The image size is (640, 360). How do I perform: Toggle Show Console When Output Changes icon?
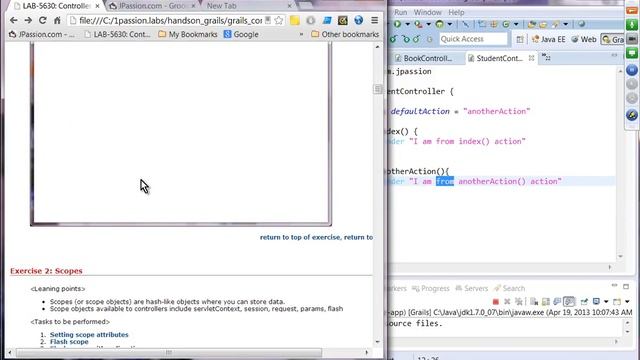[x=557, y=302]
